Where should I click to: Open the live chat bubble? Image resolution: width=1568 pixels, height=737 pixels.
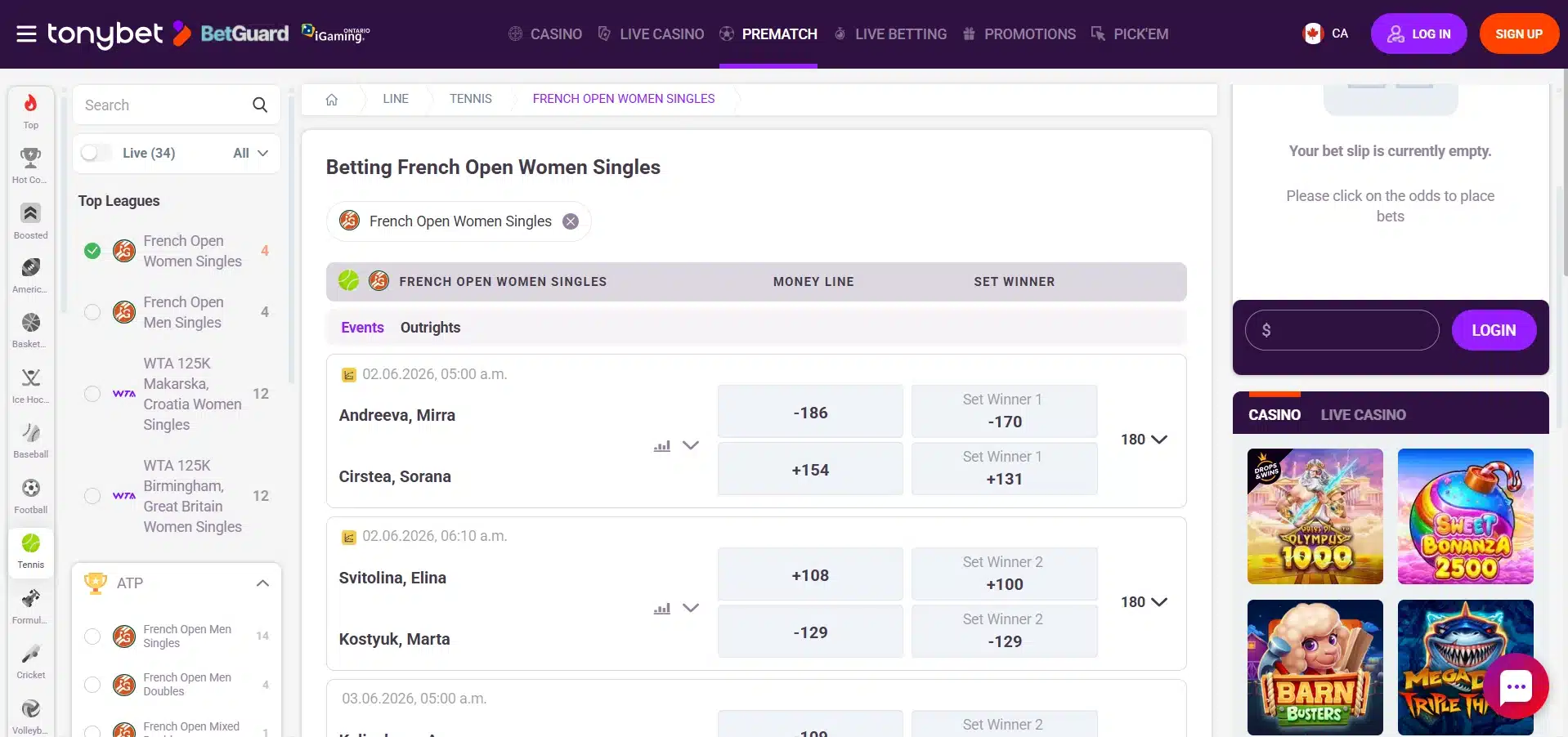click(1516, 686)
